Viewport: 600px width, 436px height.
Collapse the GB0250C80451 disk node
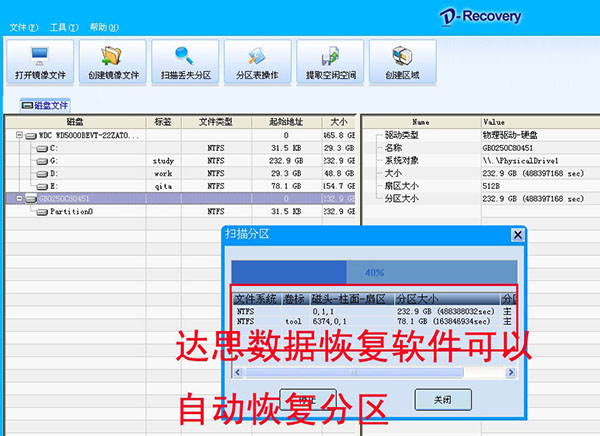point(19,198)
